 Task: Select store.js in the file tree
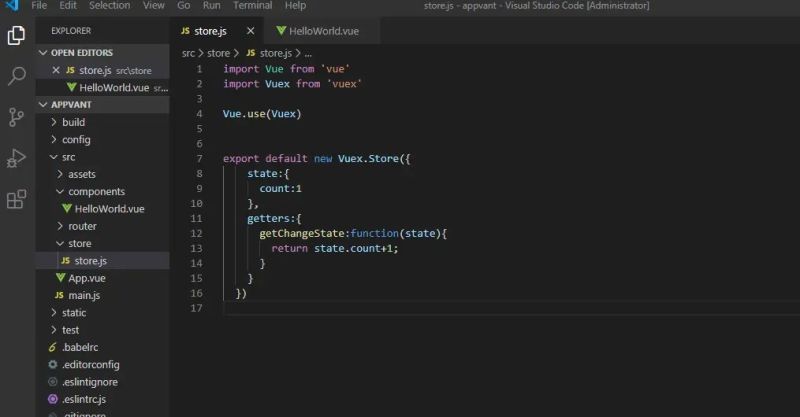pos(102,261)
